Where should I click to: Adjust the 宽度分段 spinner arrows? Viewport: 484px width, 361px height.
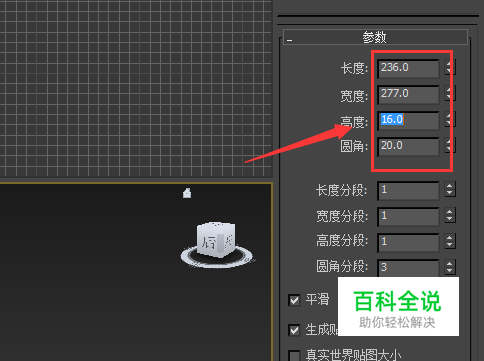pos(450,215)
